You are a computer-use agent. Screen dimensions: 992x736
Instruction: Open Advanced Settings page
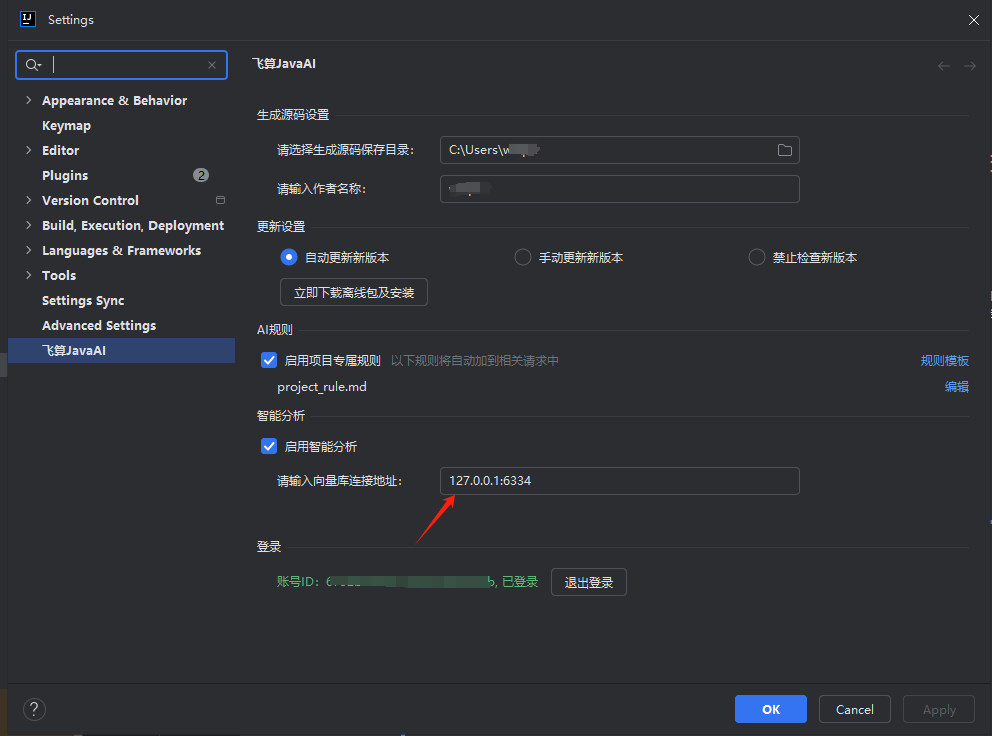(99, 325)
